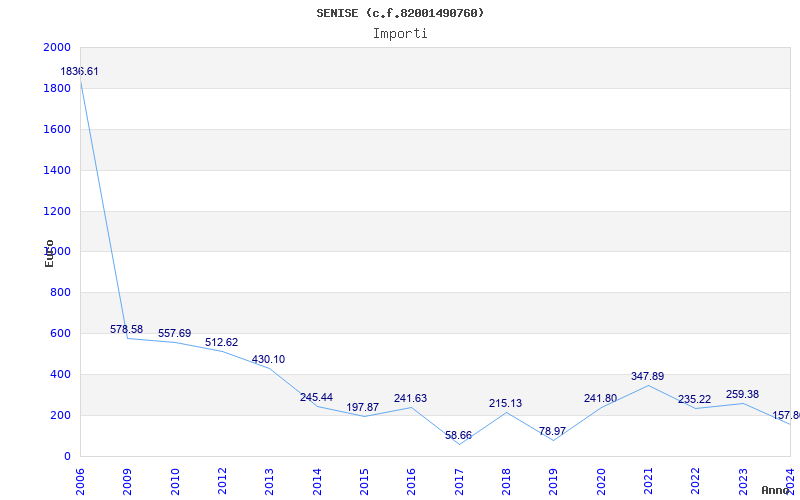Click the 2023 year axis label
Image resolution: width=800 pixels, height=500 pixels.
(743, 482)
